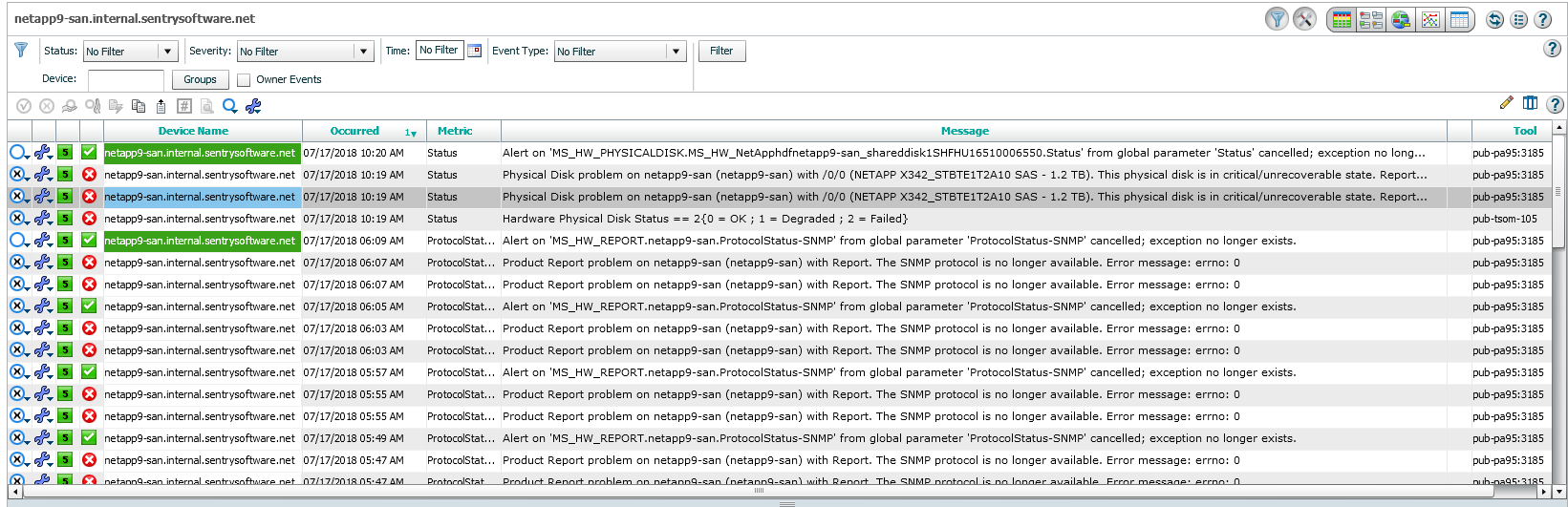
Task: Select the green device name in 10:20 AM row
Action: click(x=203, y=153)
